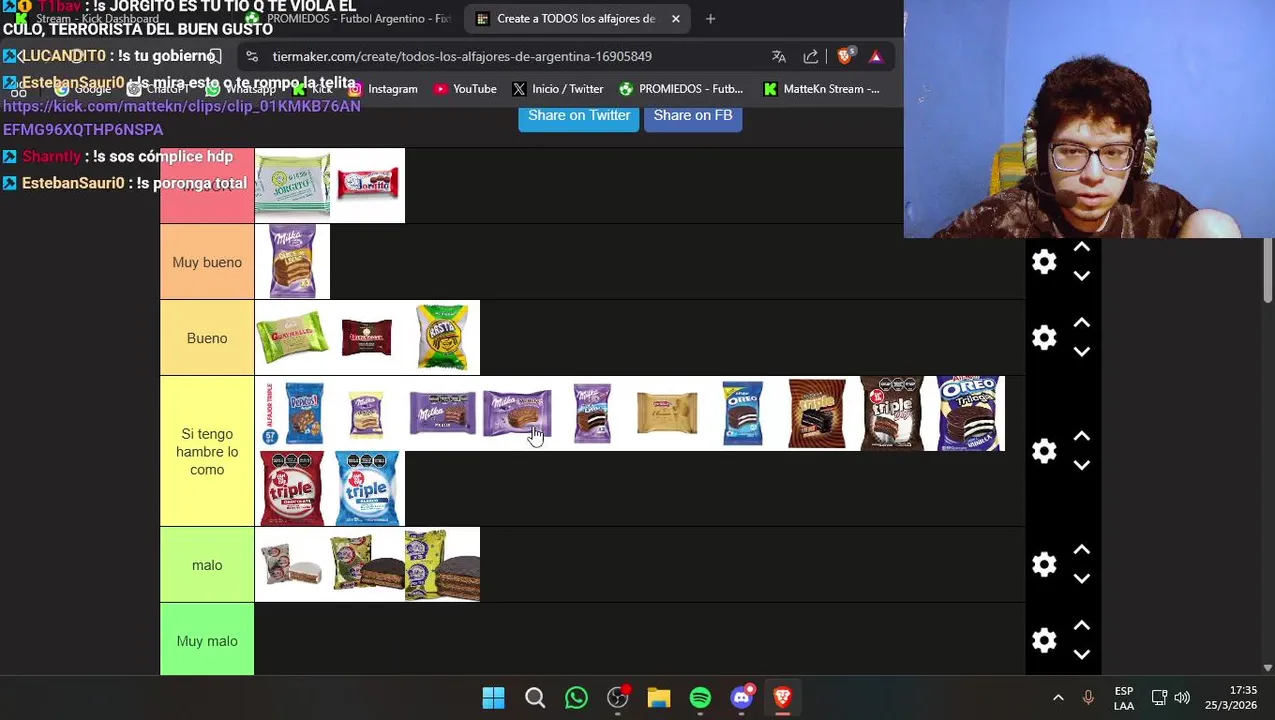Select the Muy malo tier label
1275x720 pixels.
tap(207, 641)
